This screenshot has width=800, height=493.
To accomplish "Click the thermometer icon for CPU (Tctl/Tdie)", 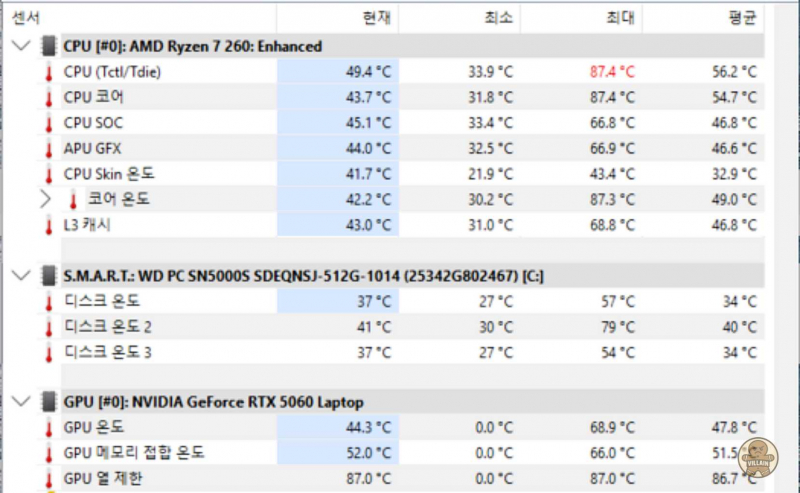I will click(47, 72).
